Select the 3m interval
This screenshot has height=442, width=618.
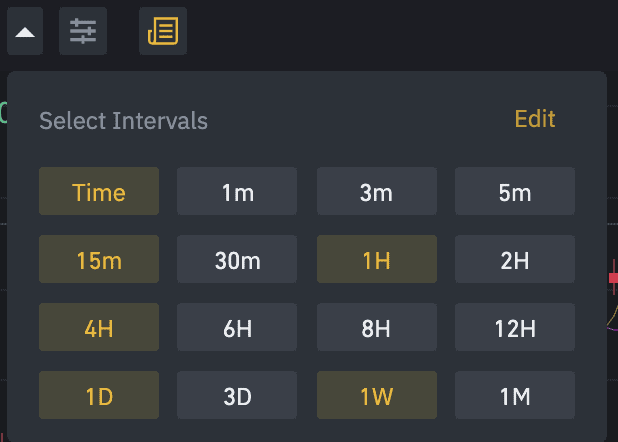377,191
